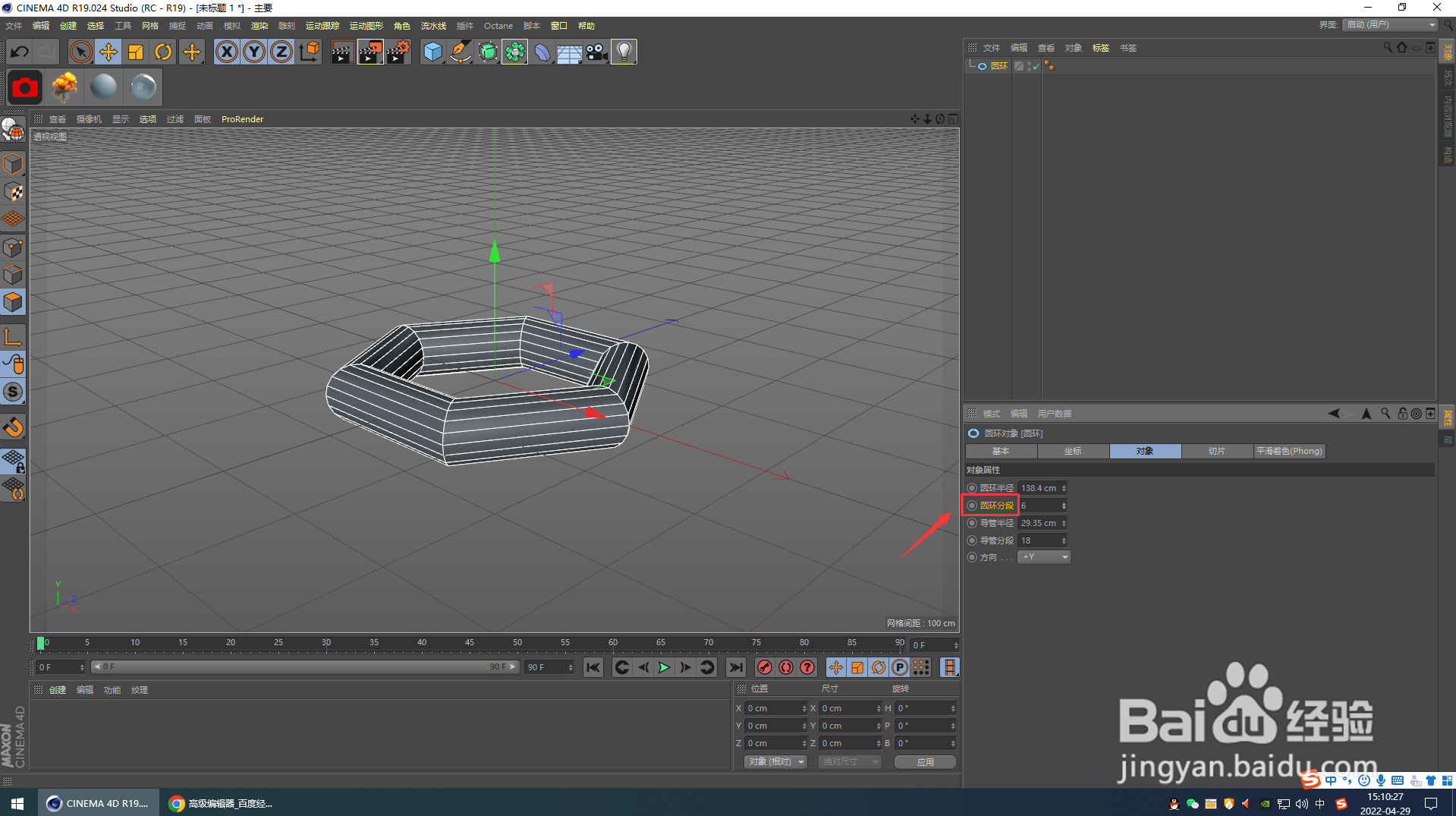
Task: Open the 方向 +Y dropdown
Action: pos(1044,557)
